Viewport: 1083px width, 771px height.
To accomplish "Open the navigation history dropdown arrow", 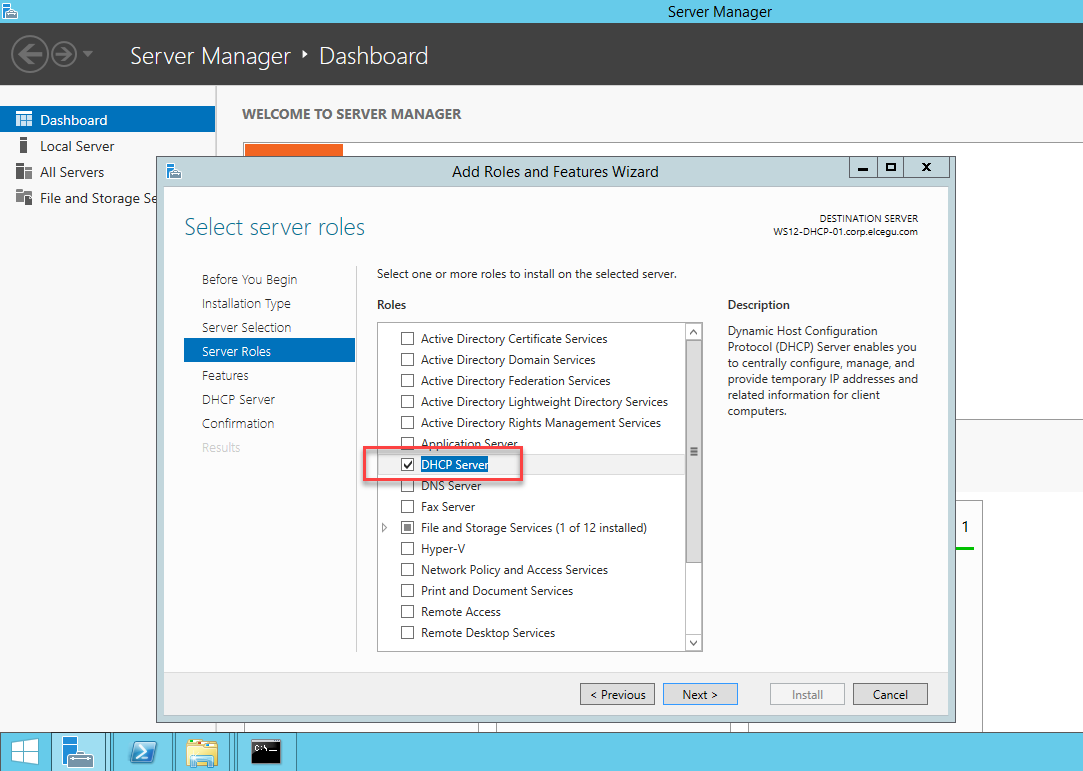I will point(88,54).
